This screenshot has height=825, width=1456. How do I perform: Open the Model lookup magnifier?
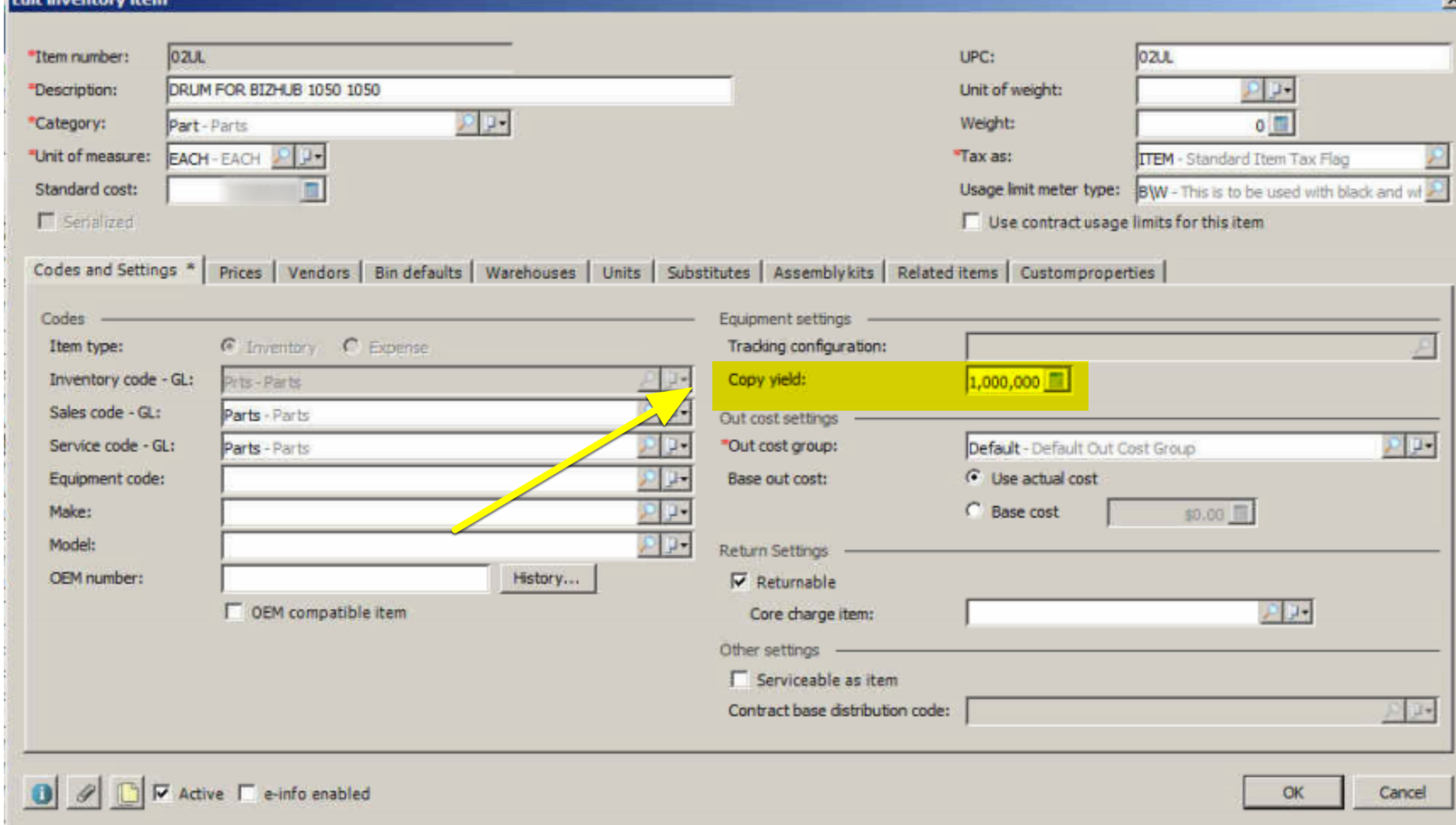648,545
